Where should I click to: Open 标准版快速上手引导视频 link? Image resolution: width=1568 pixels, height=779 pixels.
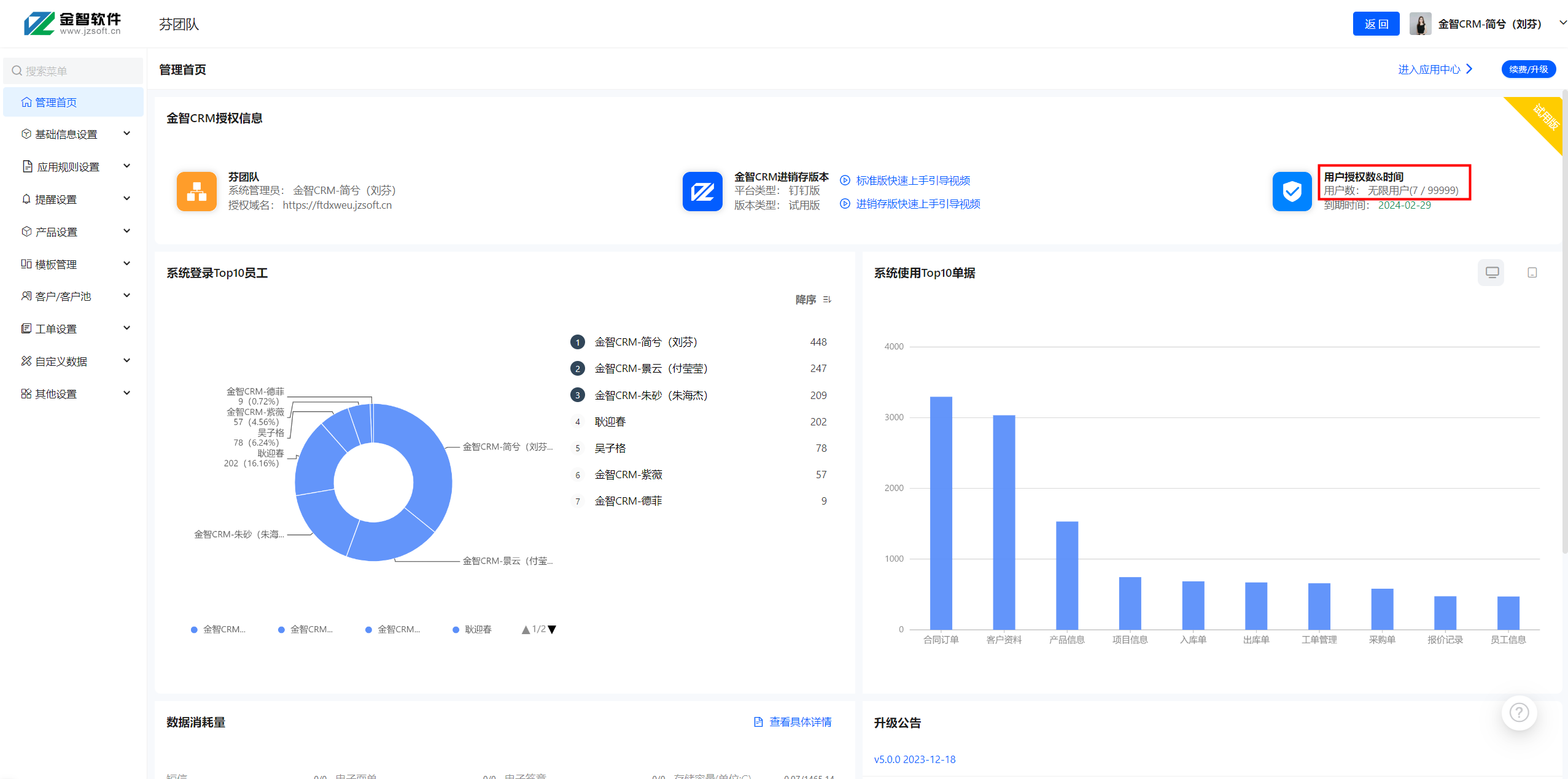pyautogui.click(x=913, y=180)
